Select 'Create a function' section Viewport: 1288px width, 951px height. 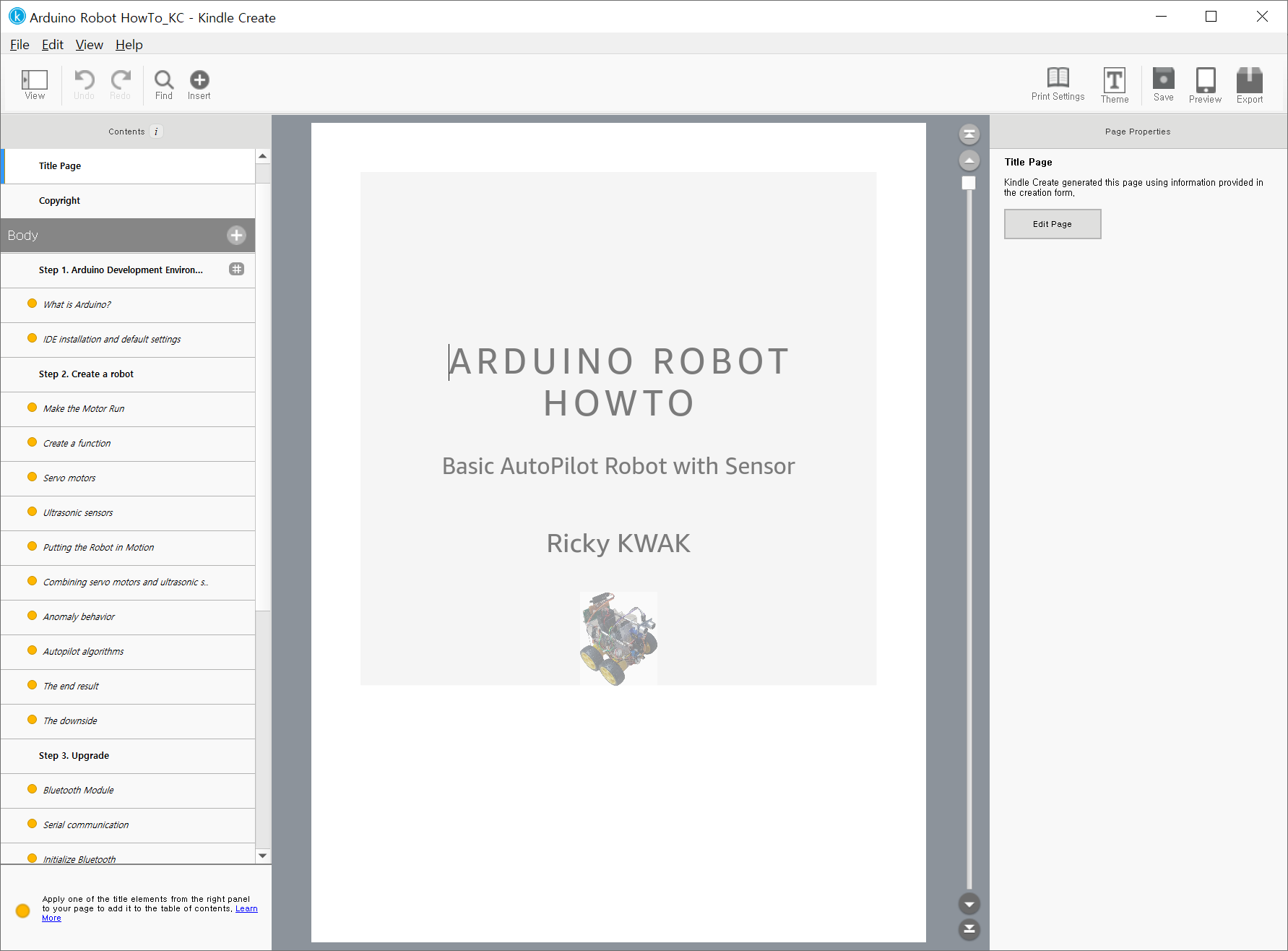click(x=129, y=444)
